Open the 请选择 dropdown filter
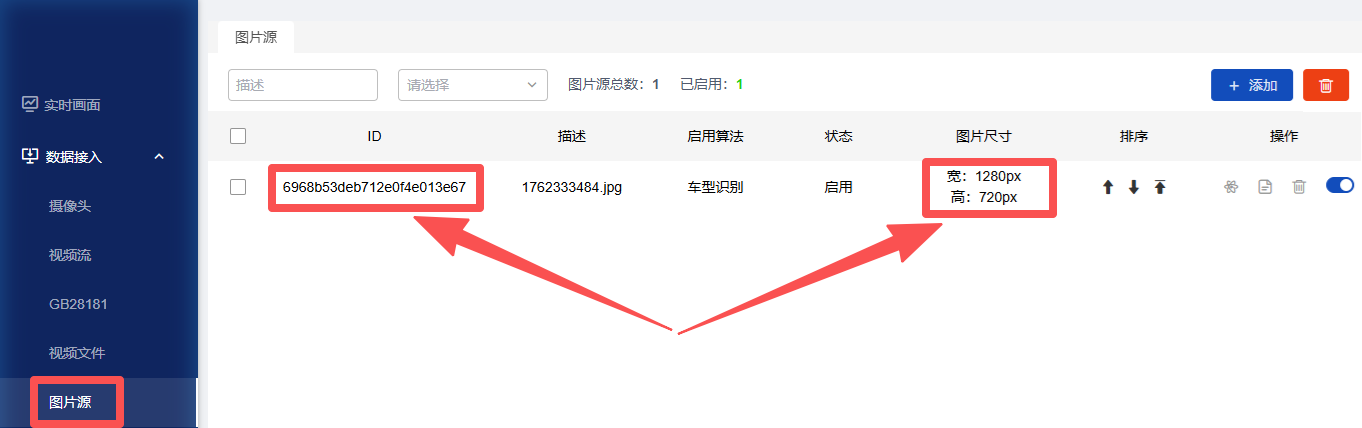 click(473, 85)
